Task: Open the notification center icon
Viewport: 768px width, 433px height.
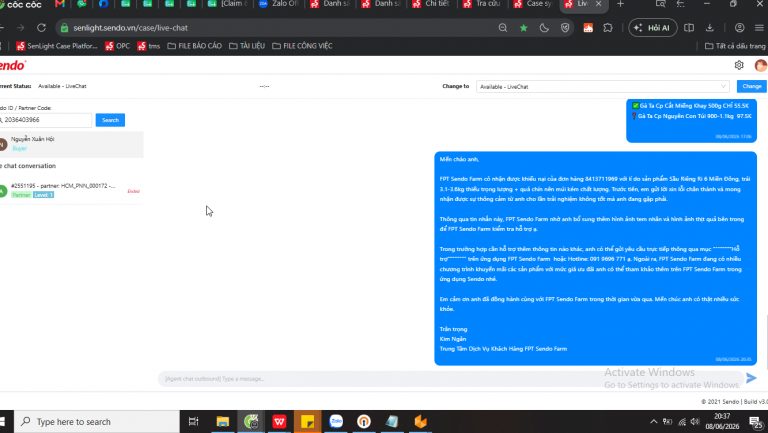Action: [757, 422]
